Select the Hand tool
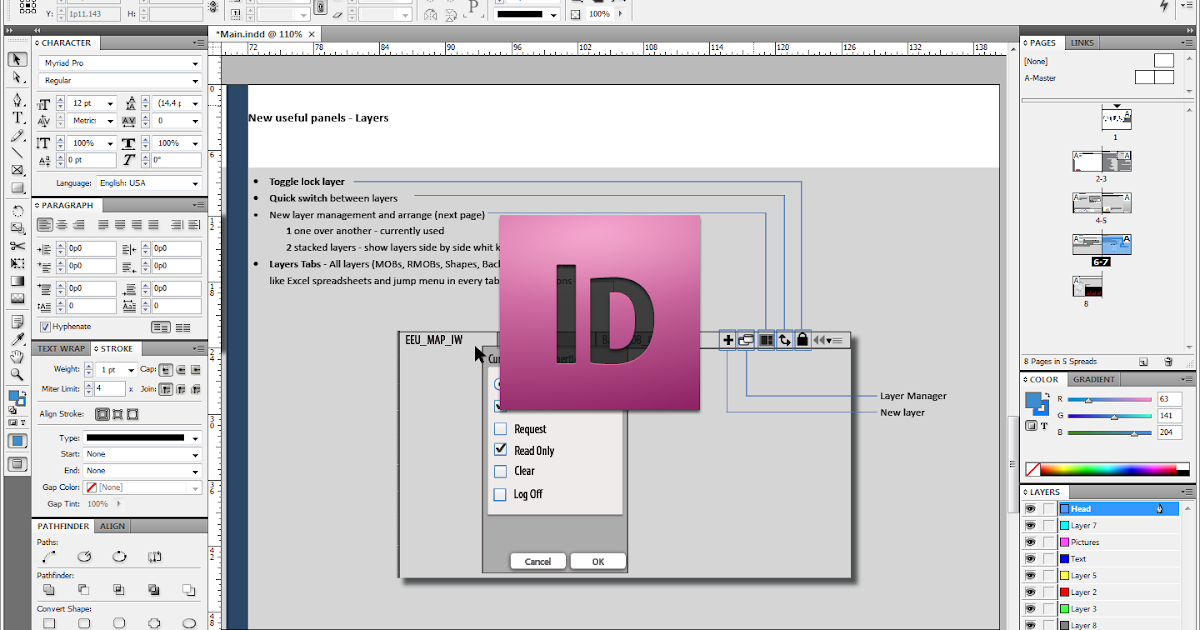 pos(17,357)
